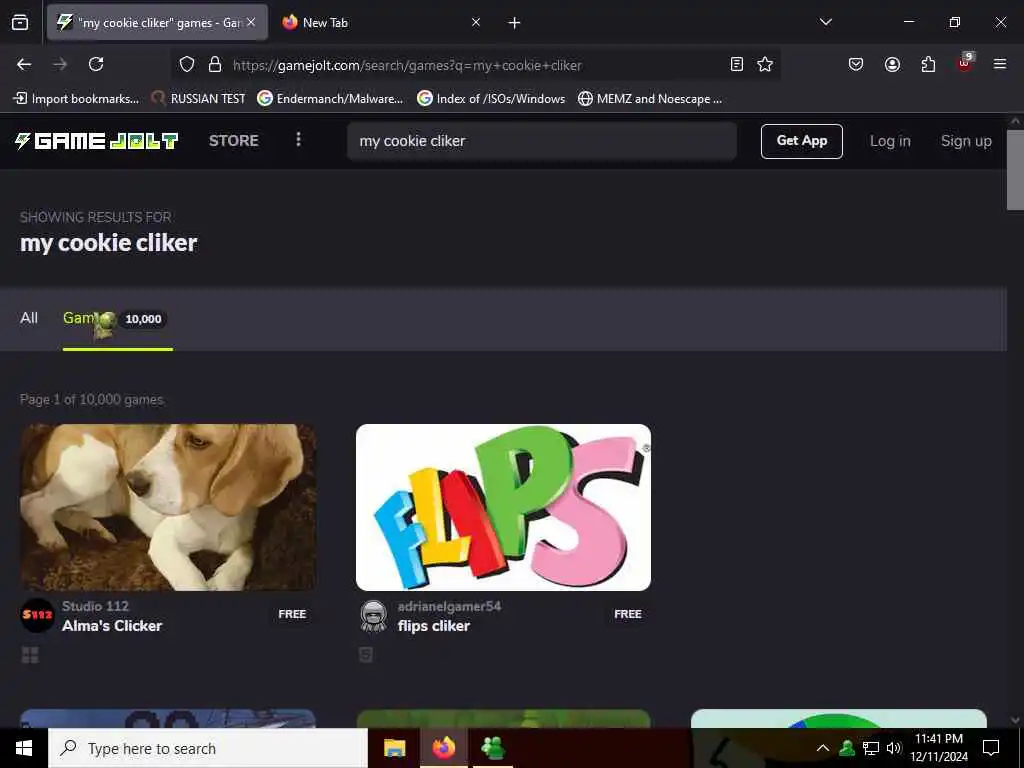The width and height of the screenshot is (1024, 768).
Task: Select the Games results tab
Action: click(118, 319)
